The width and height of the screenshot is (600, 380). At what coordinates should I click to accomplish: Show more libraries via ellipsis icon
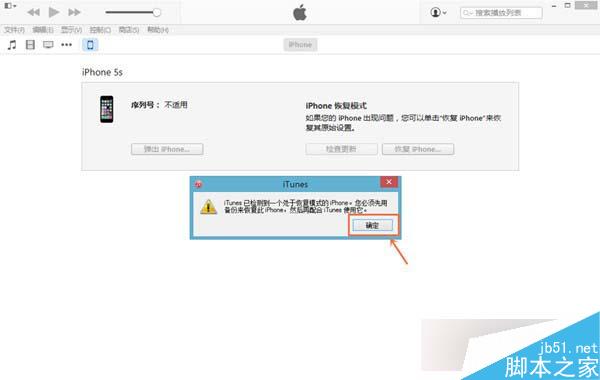click(x=67, y=45)
